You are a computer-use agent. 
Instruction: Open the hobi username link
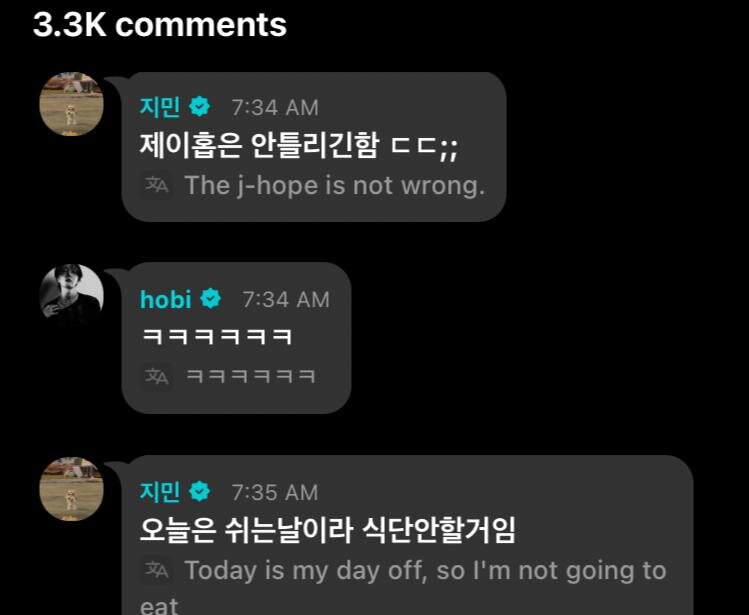point(166,300)
